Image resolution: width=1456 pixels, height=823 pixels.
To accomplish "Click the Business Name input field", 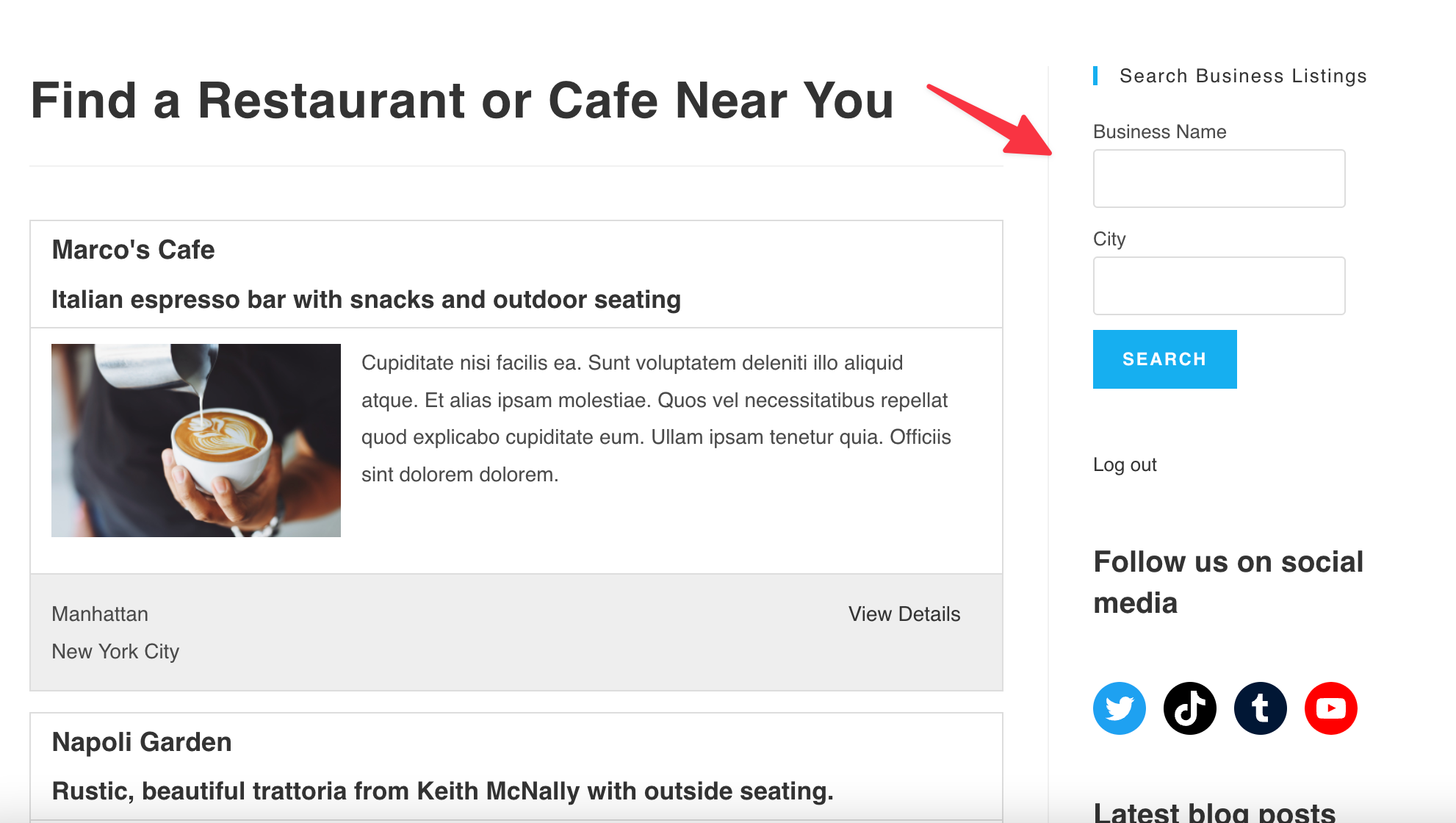I will coord(1219,179).
